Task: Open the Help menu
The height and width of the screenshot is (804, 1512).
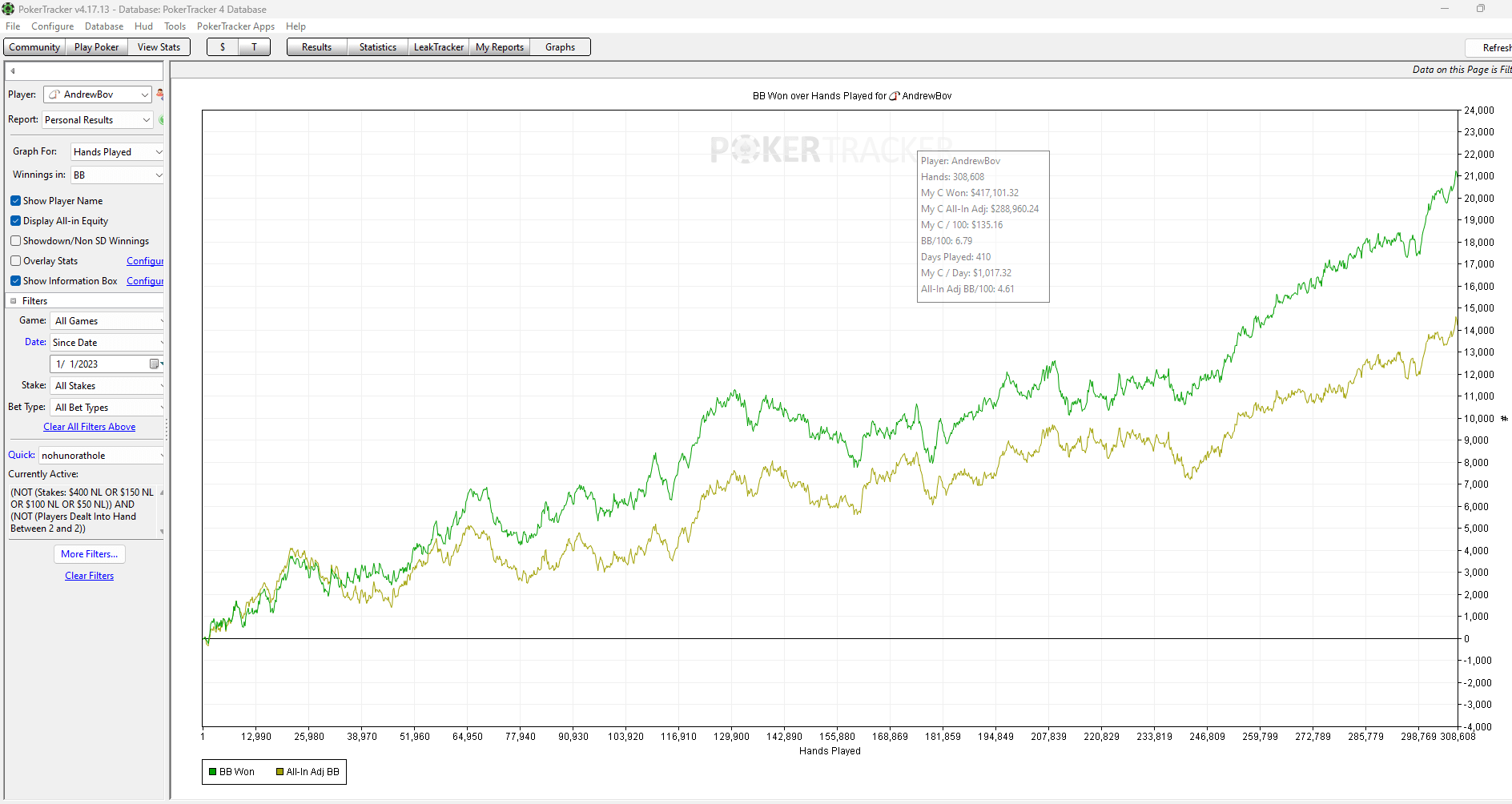Action: [x=296, y=26]
